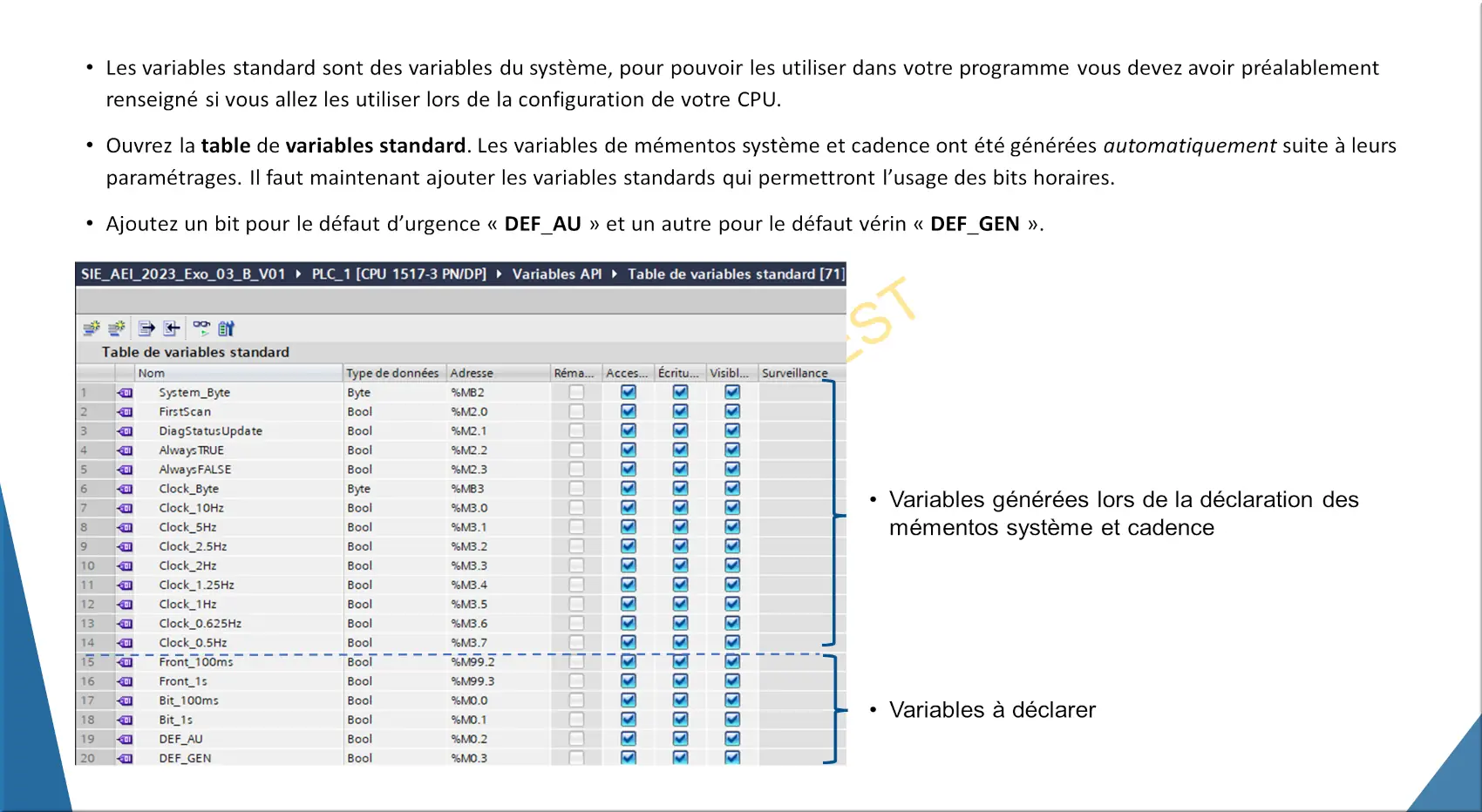Click the tag icon of Clock_2.5Hz row
Image resolution: width=1482 pixels, height=812 pixels.
click(x=126, y=546)
